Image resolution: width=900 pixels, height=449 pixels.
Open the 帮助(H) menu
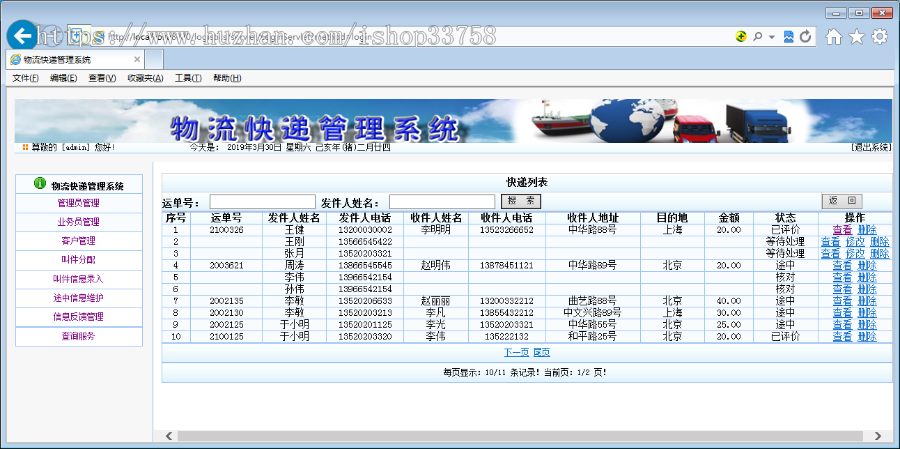[227, 78]
